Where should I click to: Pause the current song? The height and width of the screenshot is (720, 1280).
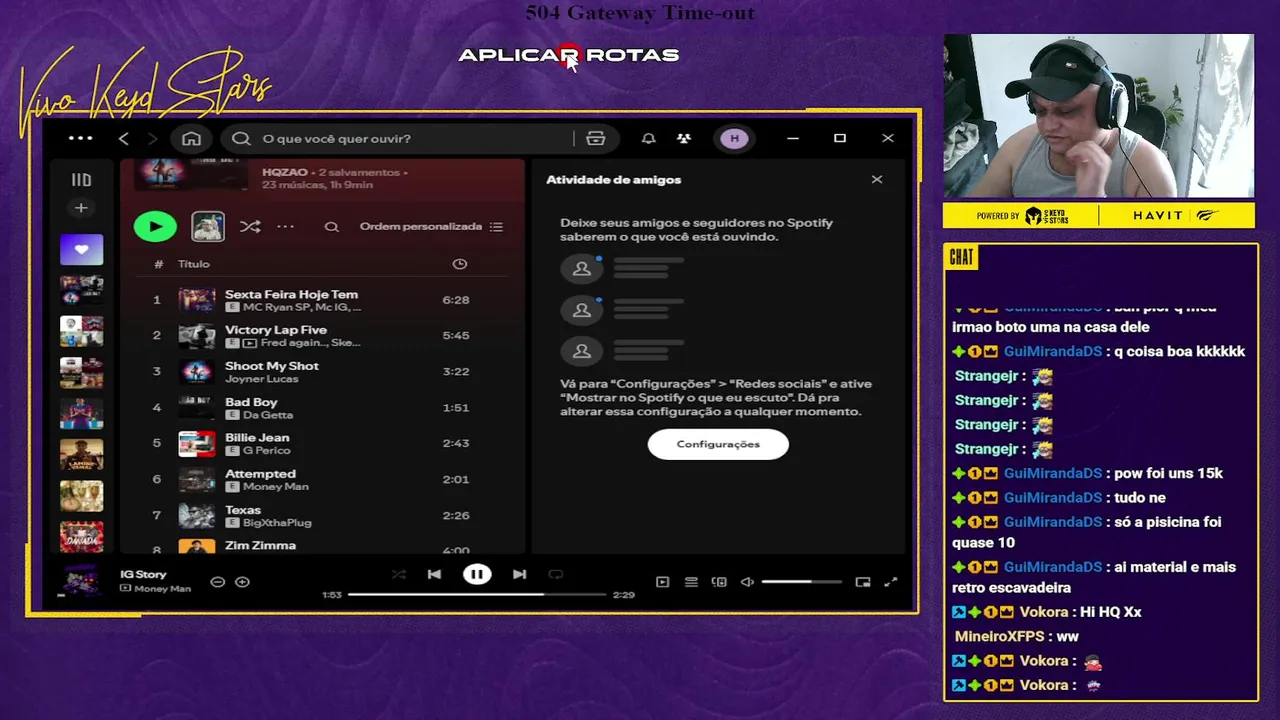tap(477, 575)
